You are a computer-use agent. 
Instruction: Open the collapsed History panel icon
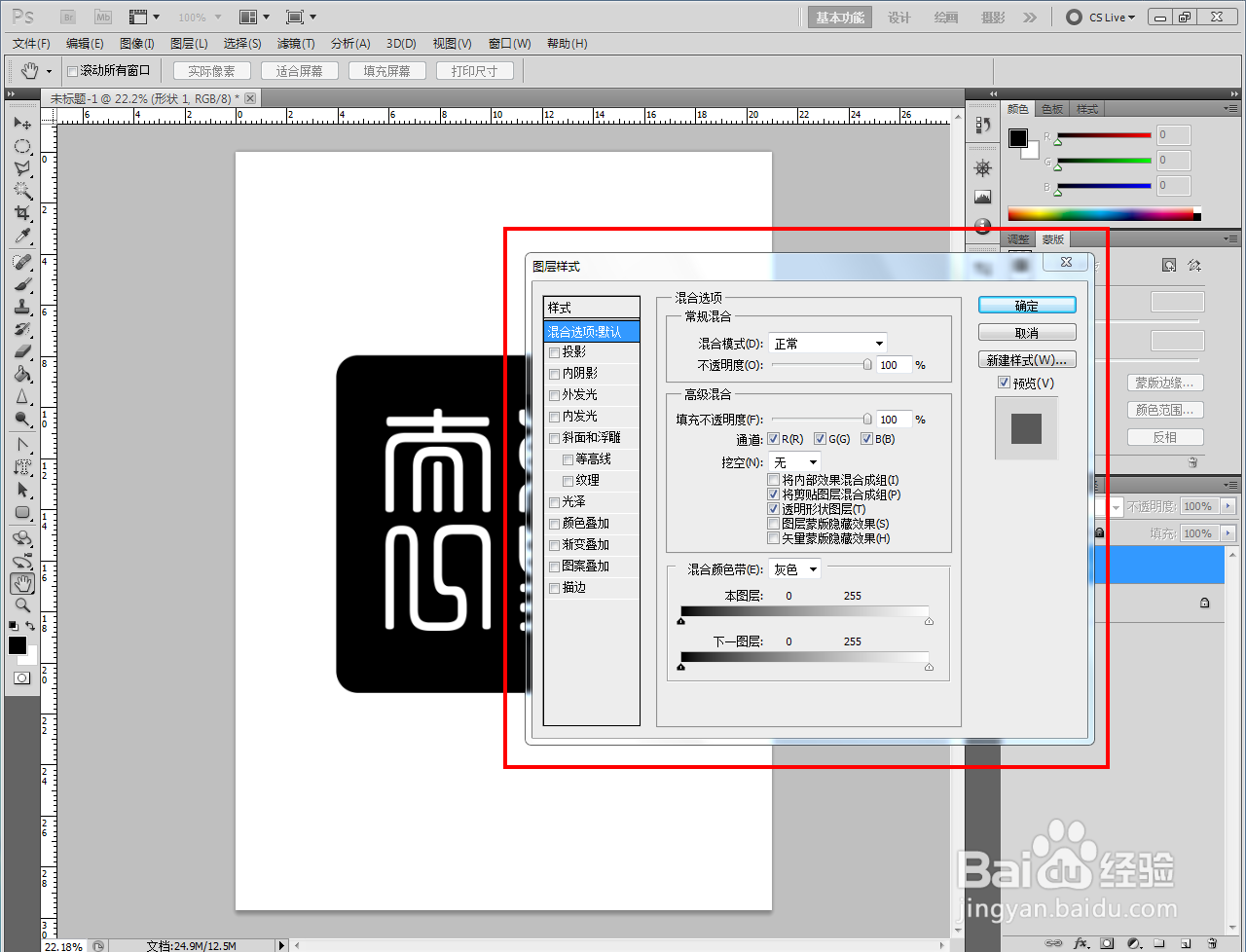982,125
